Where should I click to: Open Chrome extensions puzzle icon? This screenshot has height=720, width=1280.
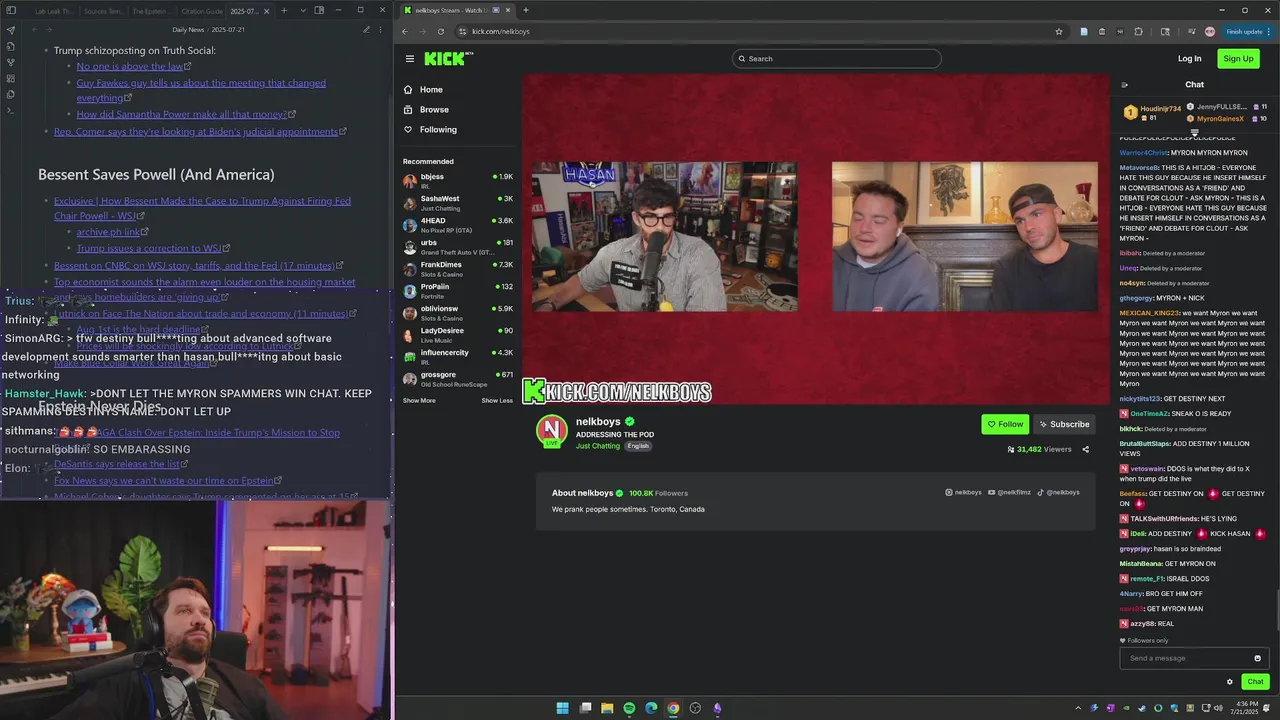1138,31
